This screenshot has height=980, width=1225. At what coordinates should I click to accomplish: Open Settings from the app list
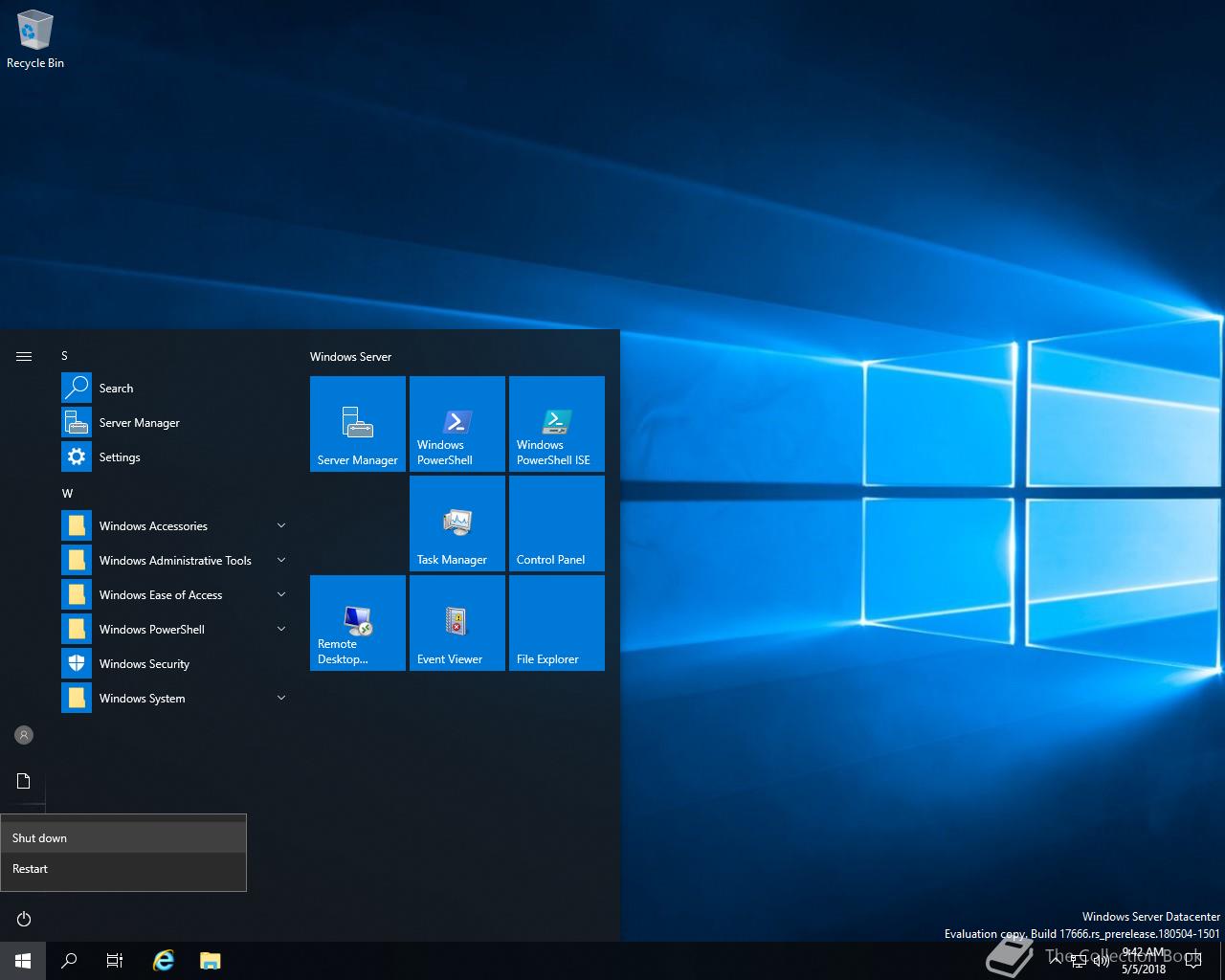[176, 457]
